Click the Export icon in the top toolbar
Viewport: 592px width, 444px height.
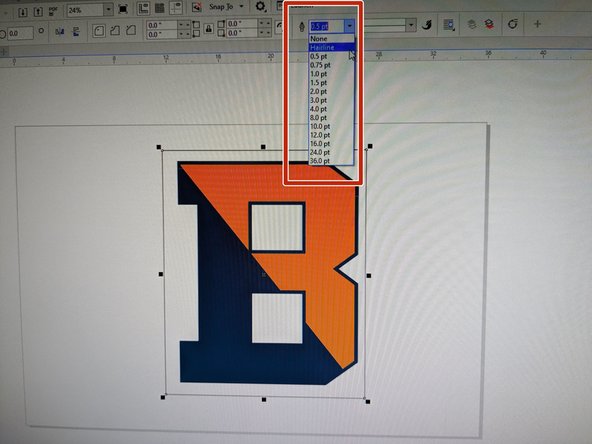38,12
